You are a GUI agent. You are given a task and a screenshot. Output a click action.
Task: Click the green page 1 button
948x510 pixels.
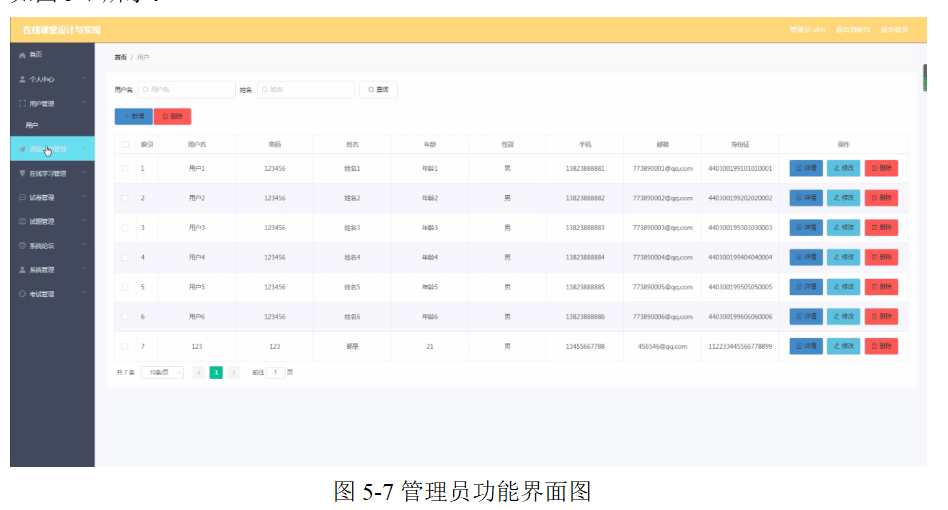(216, 373)
